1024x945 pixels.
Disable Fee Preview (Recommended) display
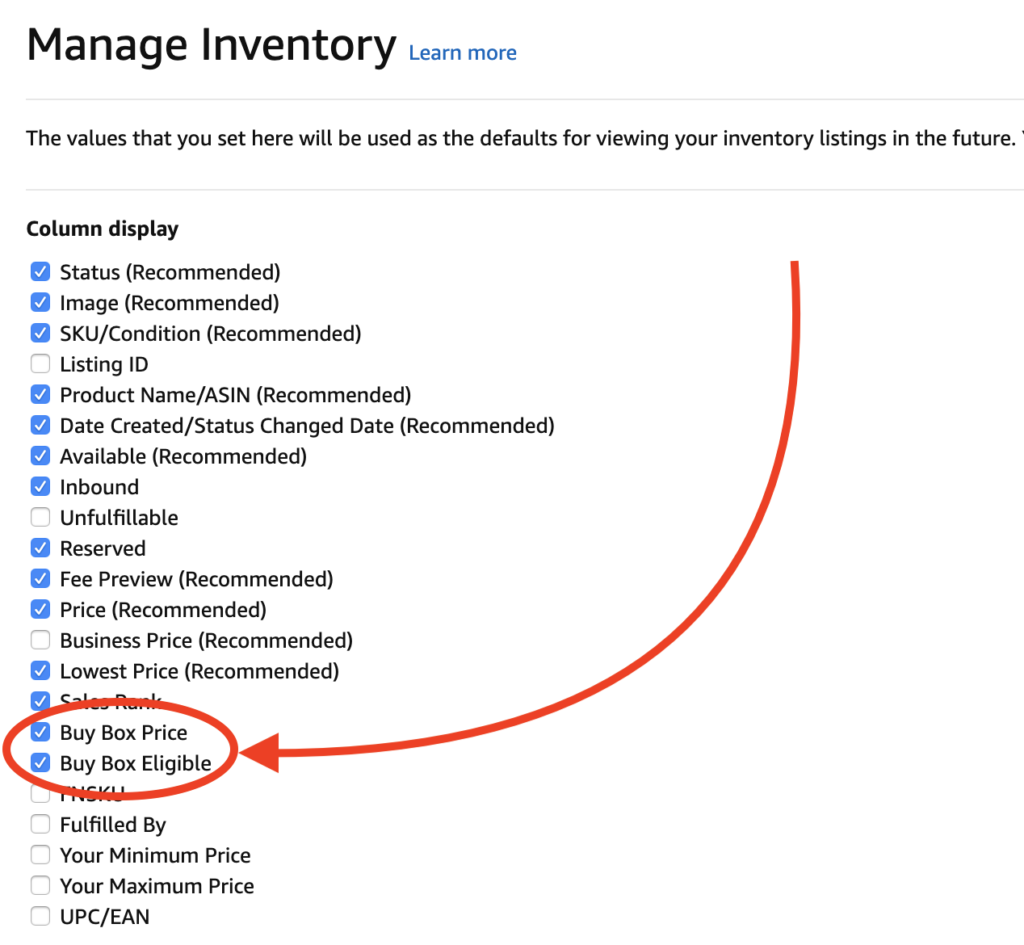[40, 578]
